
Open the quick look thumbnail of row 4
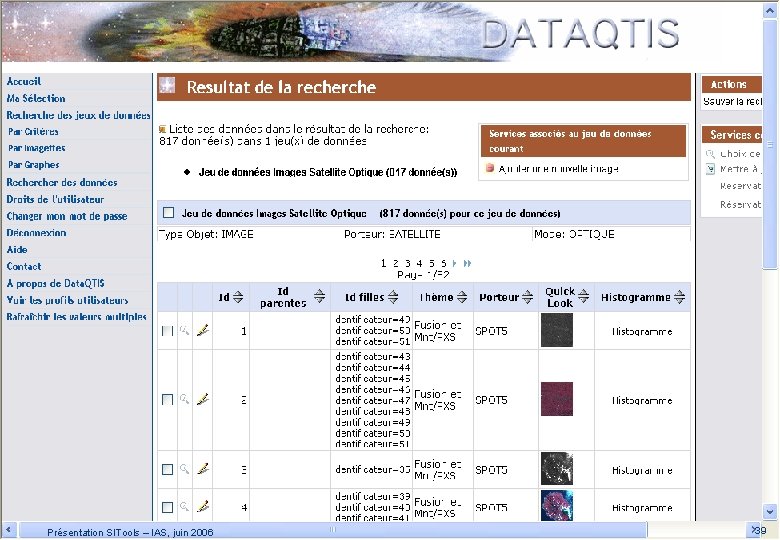[x=557, y=506]
